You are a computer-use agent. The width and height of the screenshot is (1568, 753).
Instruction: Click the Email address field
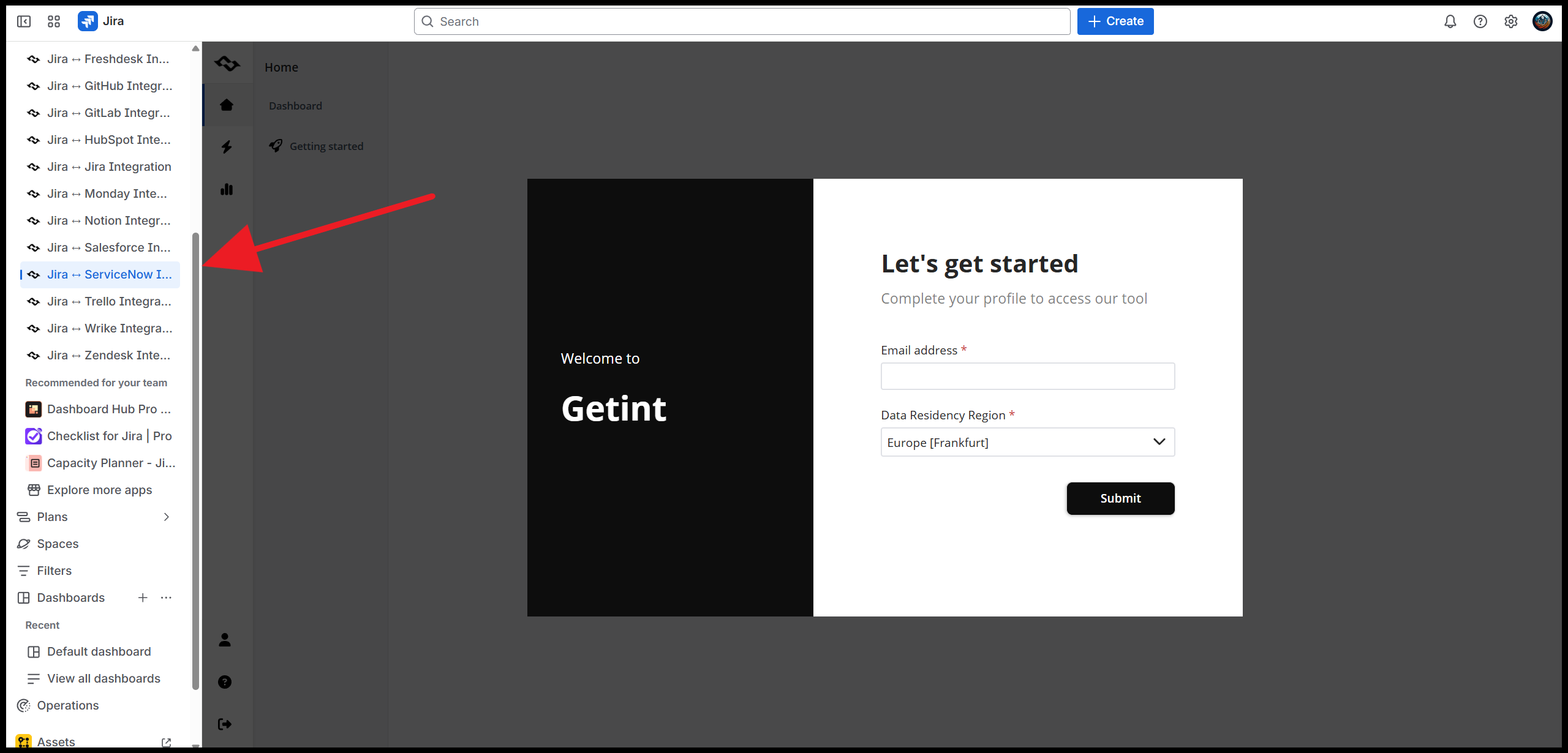pyautogui.click(x=1027, y=376)
